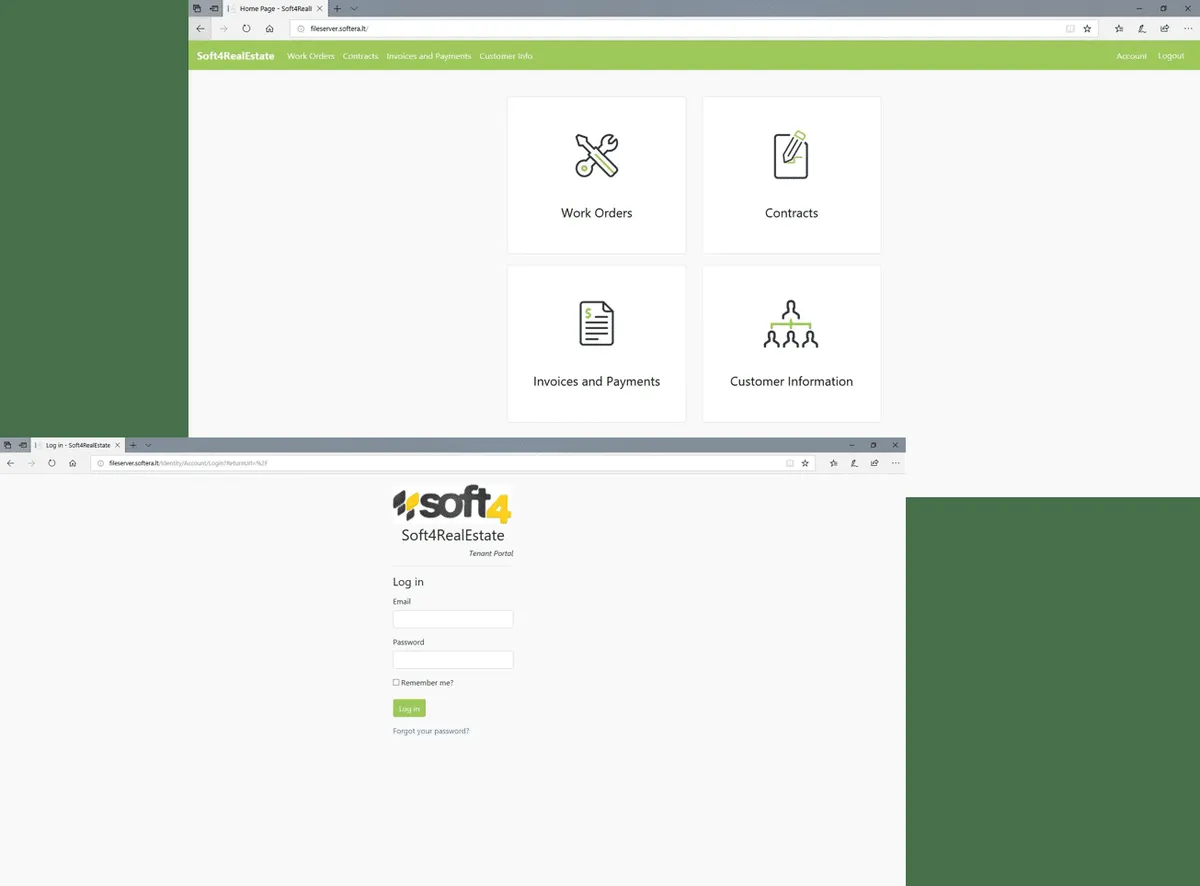The image size is (1200, 886).
Task: Click Add notes pen icon in Log in window
Action: pos(854,463)
